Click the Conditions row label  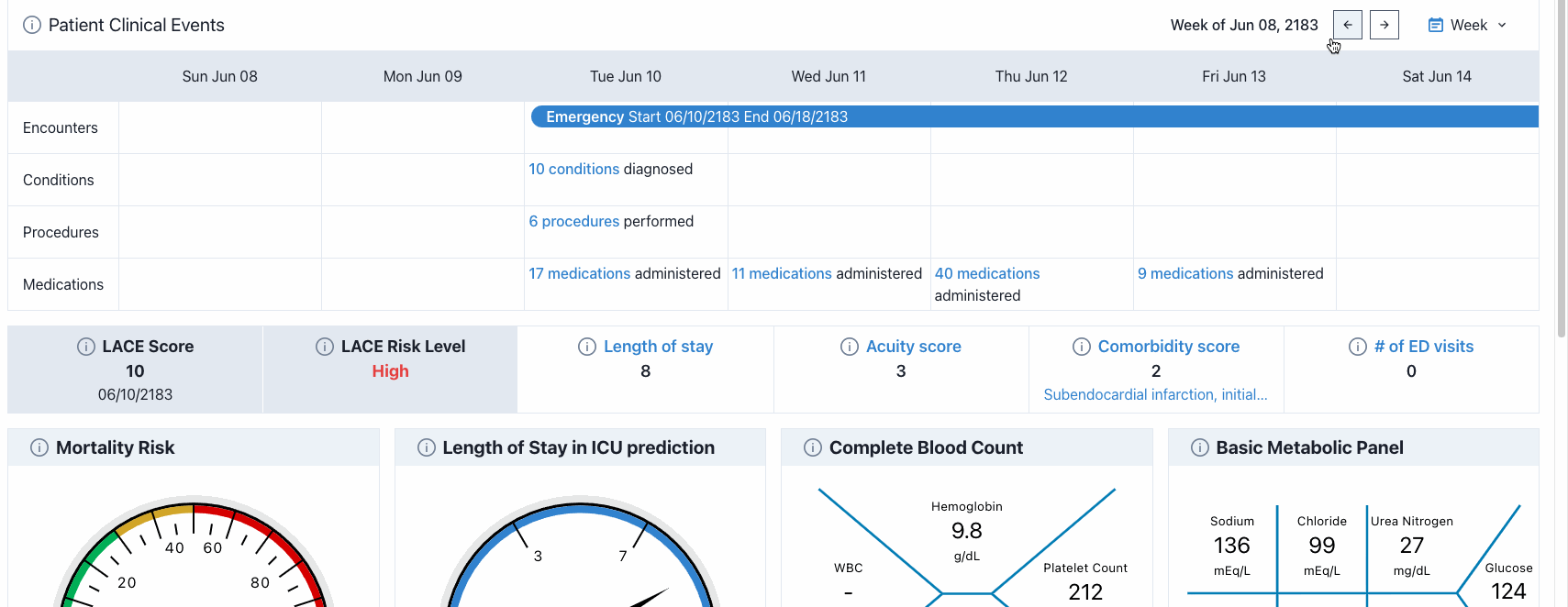coord(59,180)
